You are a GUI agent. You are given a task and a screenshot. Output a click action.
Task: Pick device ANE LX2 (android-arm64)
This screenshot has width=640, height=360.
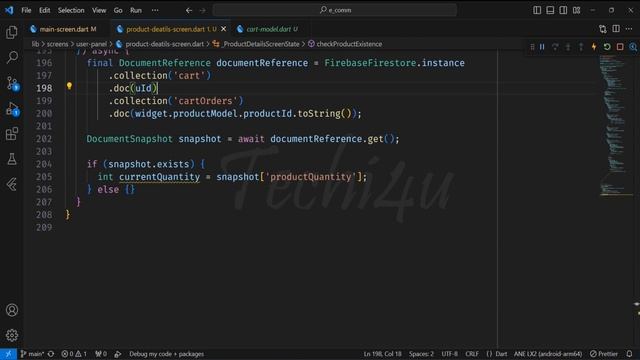point(548,354)
